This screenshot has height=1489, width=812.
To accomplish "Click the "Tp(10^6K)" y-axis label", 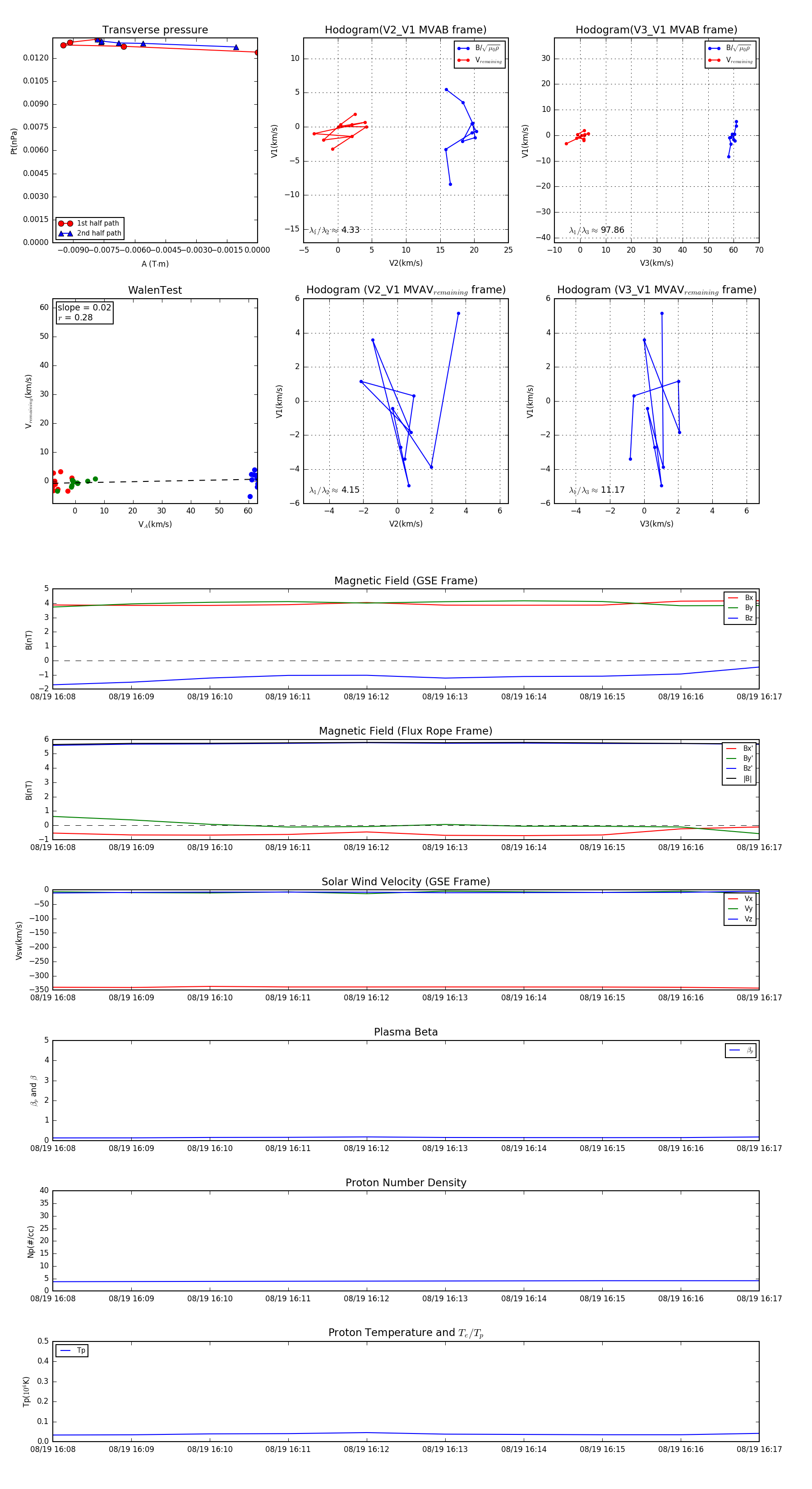I will [26, 1392].
